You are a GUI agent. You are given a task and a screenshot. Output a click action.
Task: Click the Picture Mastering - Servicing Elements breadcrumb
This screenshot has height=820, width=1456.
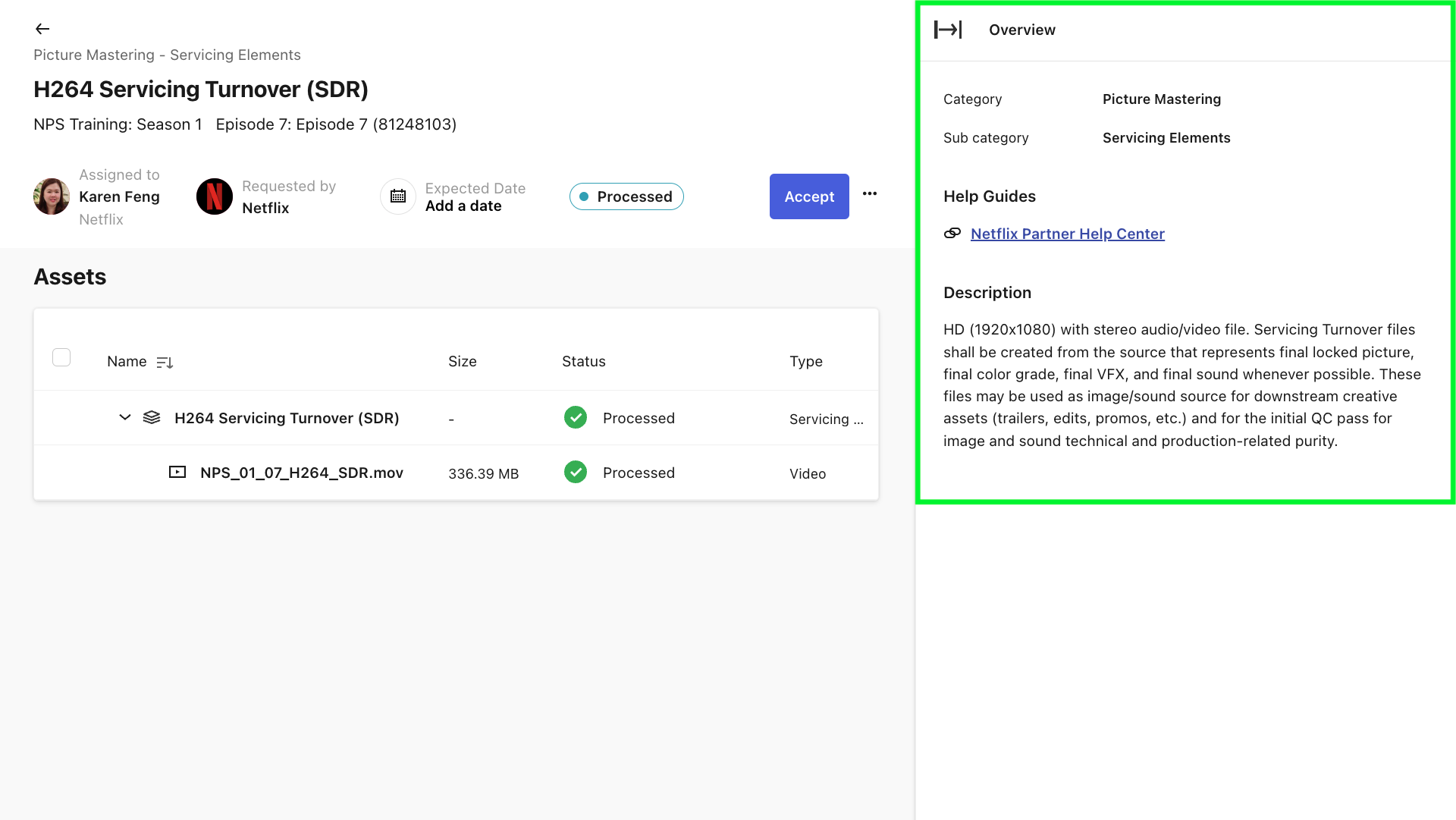(167, 55)
